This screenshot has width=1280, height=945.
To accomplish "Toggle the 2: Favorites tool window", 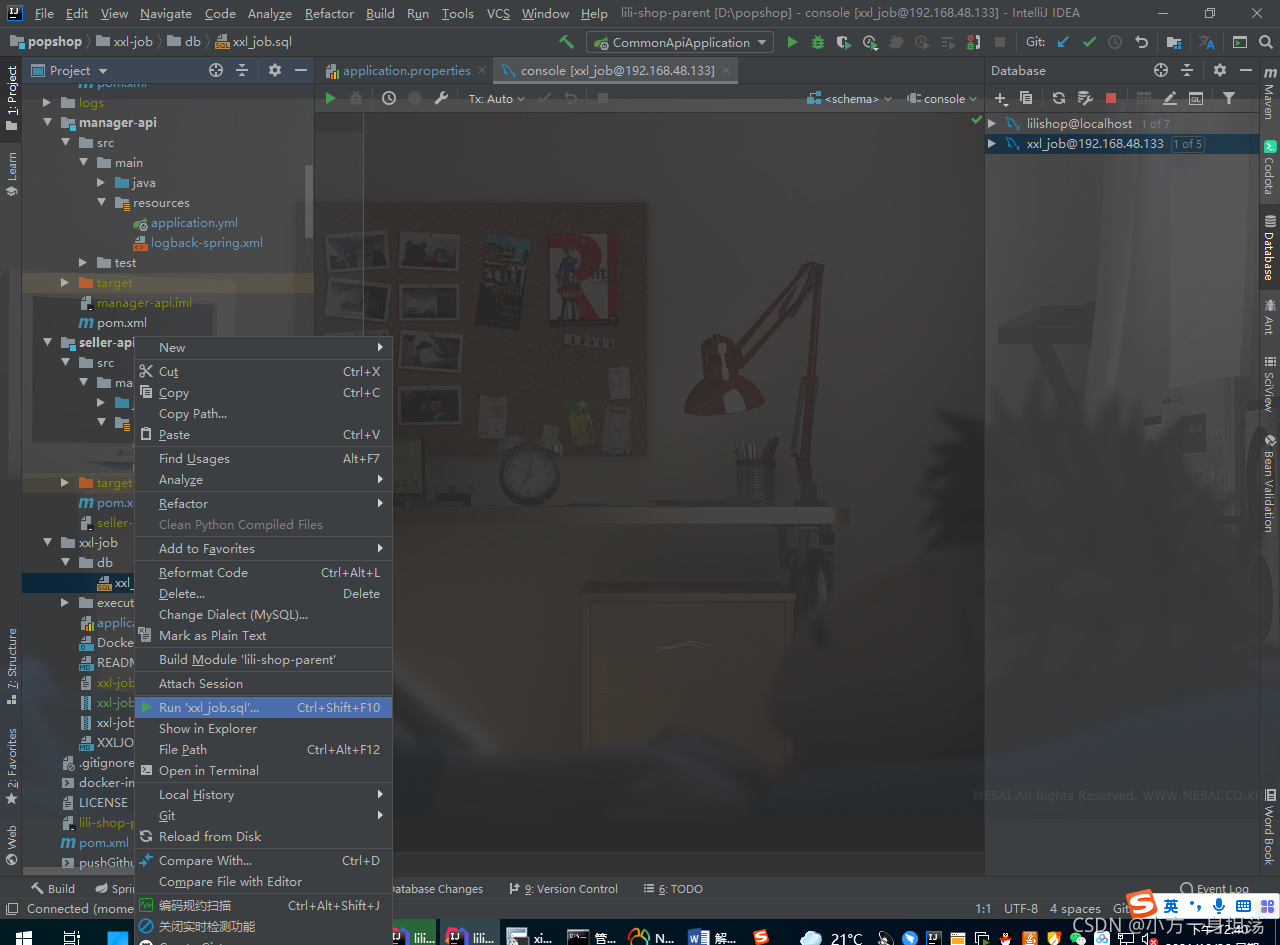I will [12, 767].
